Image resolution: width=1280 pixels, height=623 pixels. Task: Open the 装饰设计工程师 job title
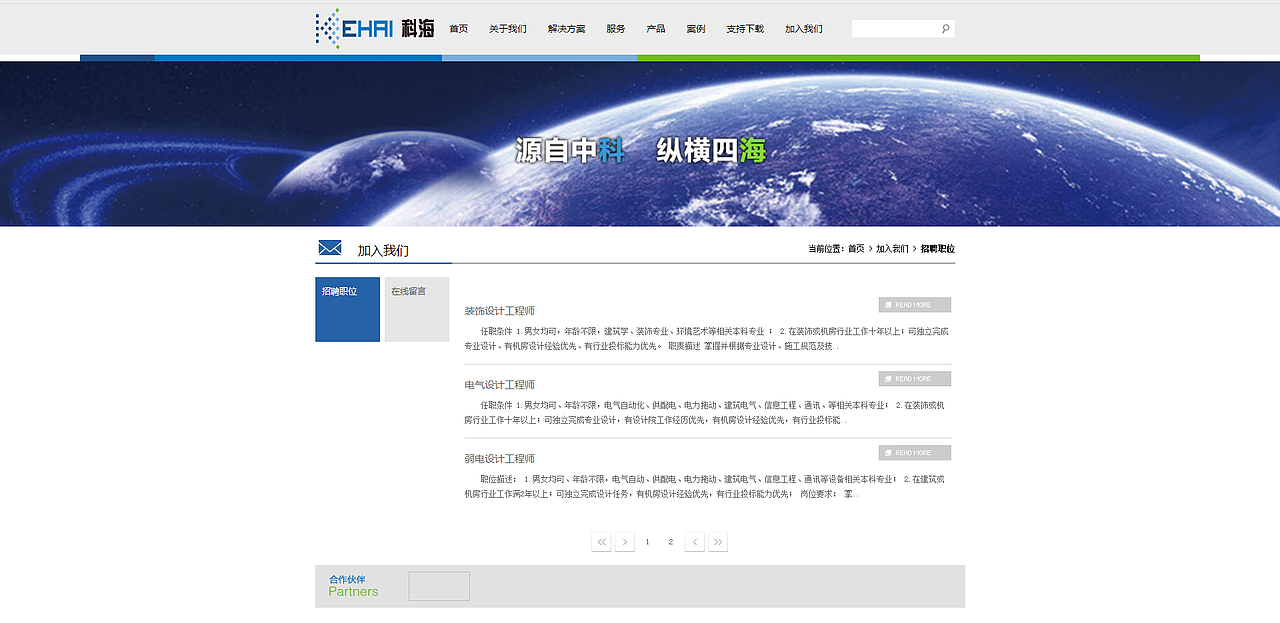500,311
